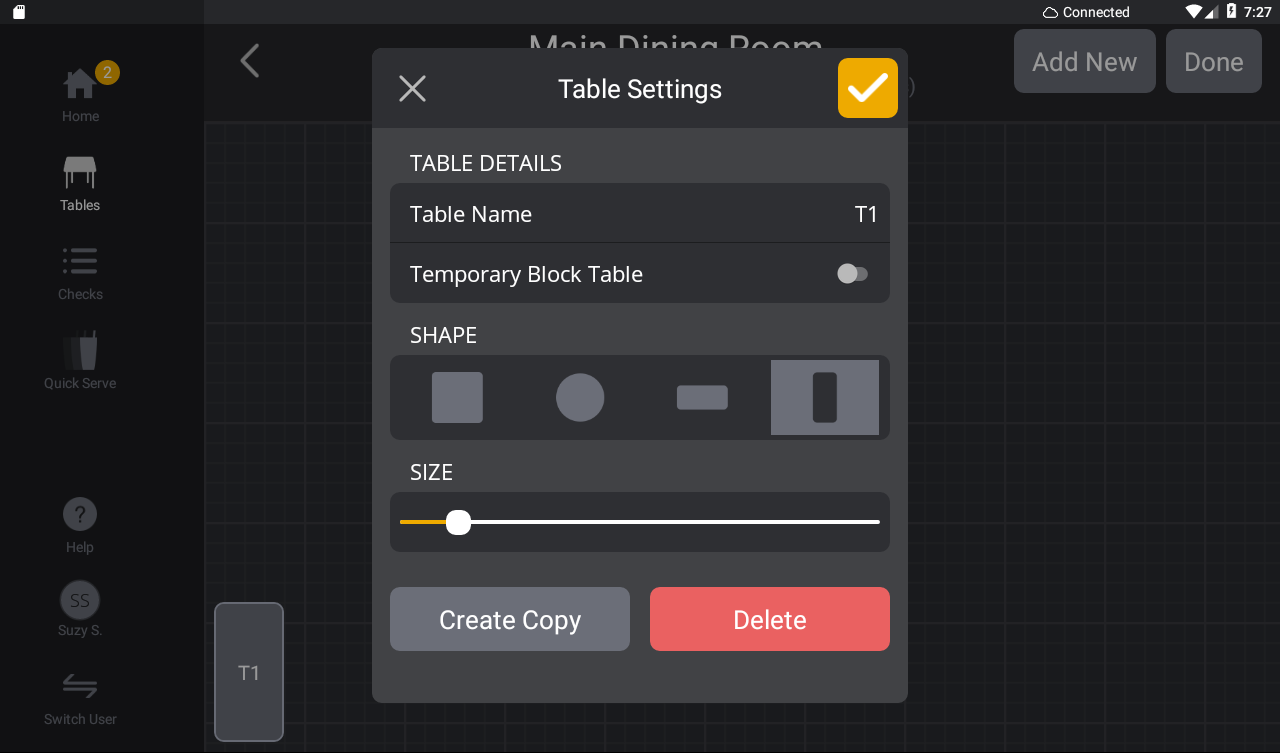Go back using the left chevron arrow

(249, 60)
